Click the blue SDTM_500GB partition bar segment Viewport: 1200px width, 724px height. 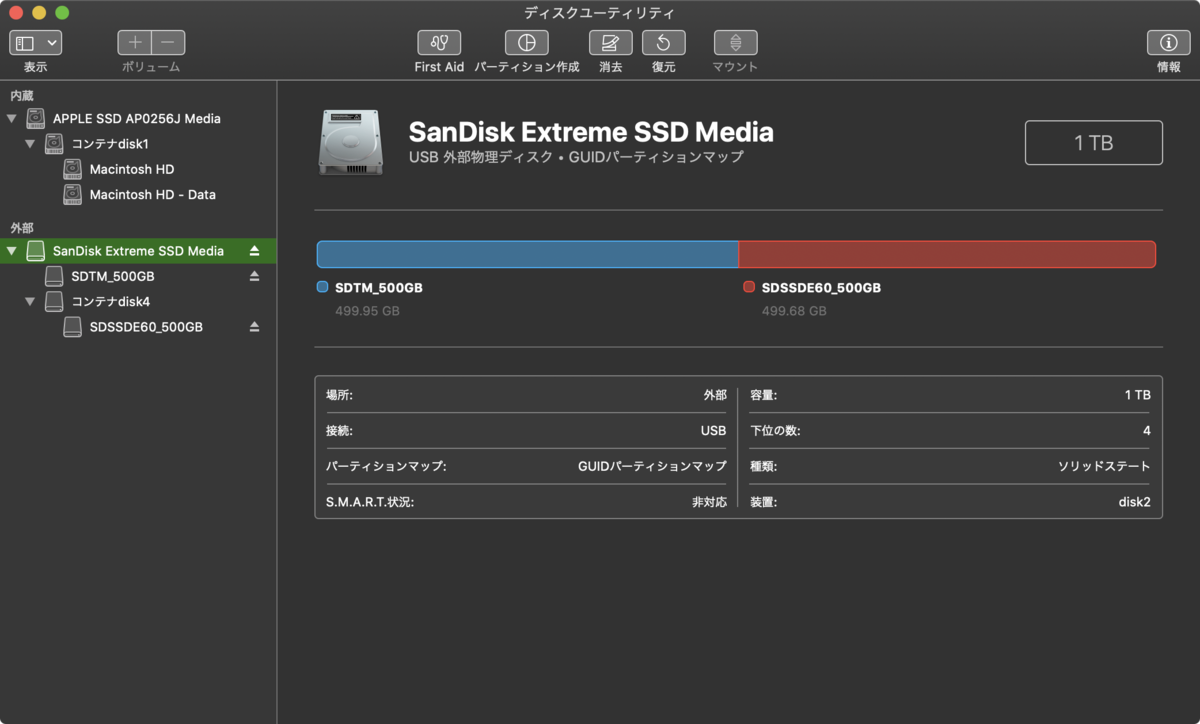527,254
